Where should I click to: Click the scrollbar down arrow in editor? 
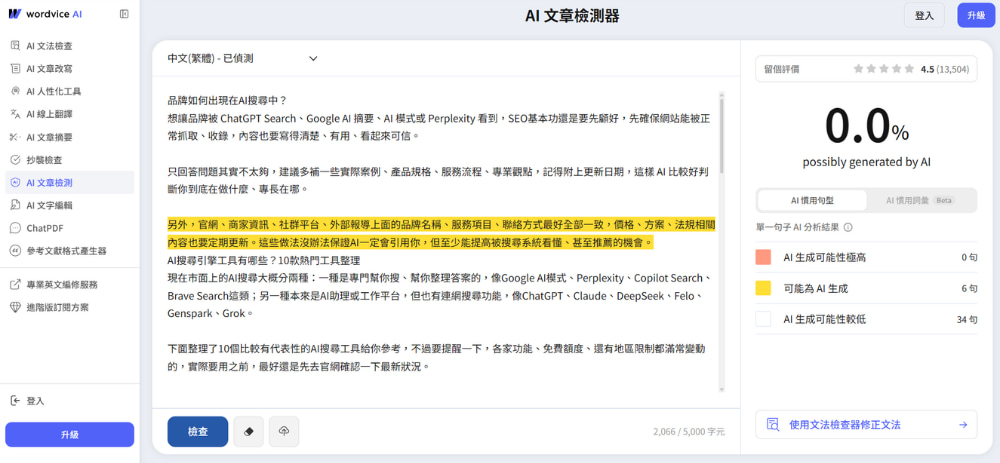[721, 389]
